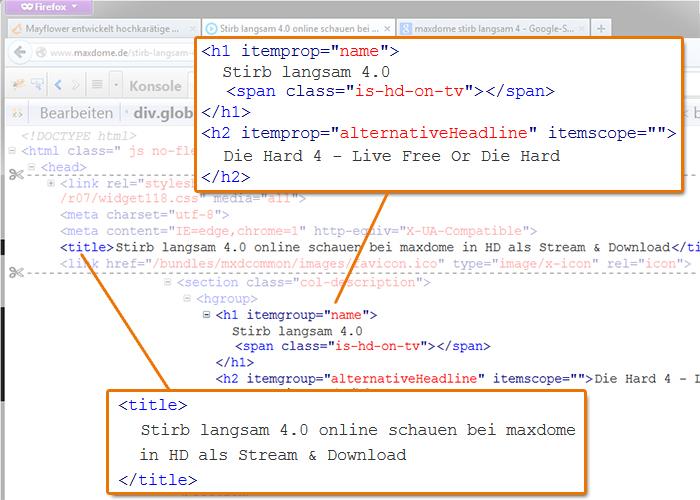Collapse the h1 itemgroup name node
Viewport: 700px width, 500px height.
point(206,315)
